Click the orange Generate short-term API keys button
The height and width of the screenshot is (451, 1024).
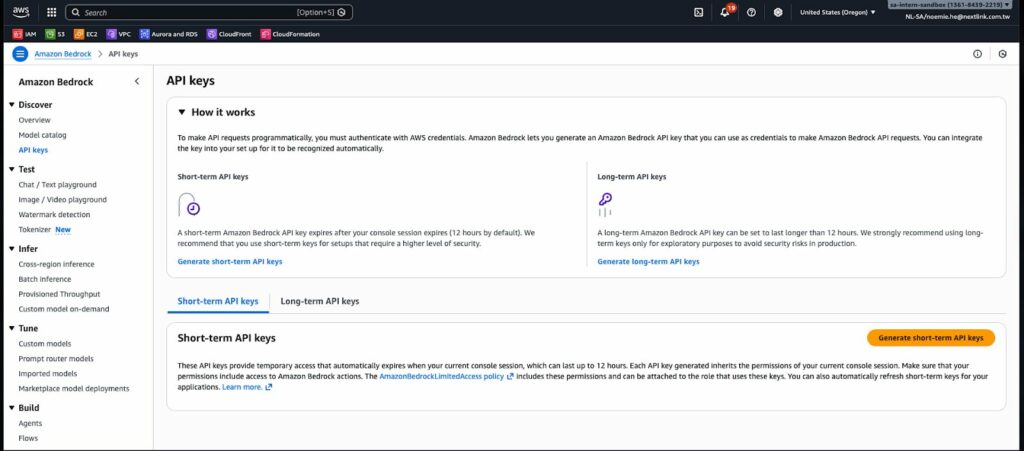[x=931, y=338]
